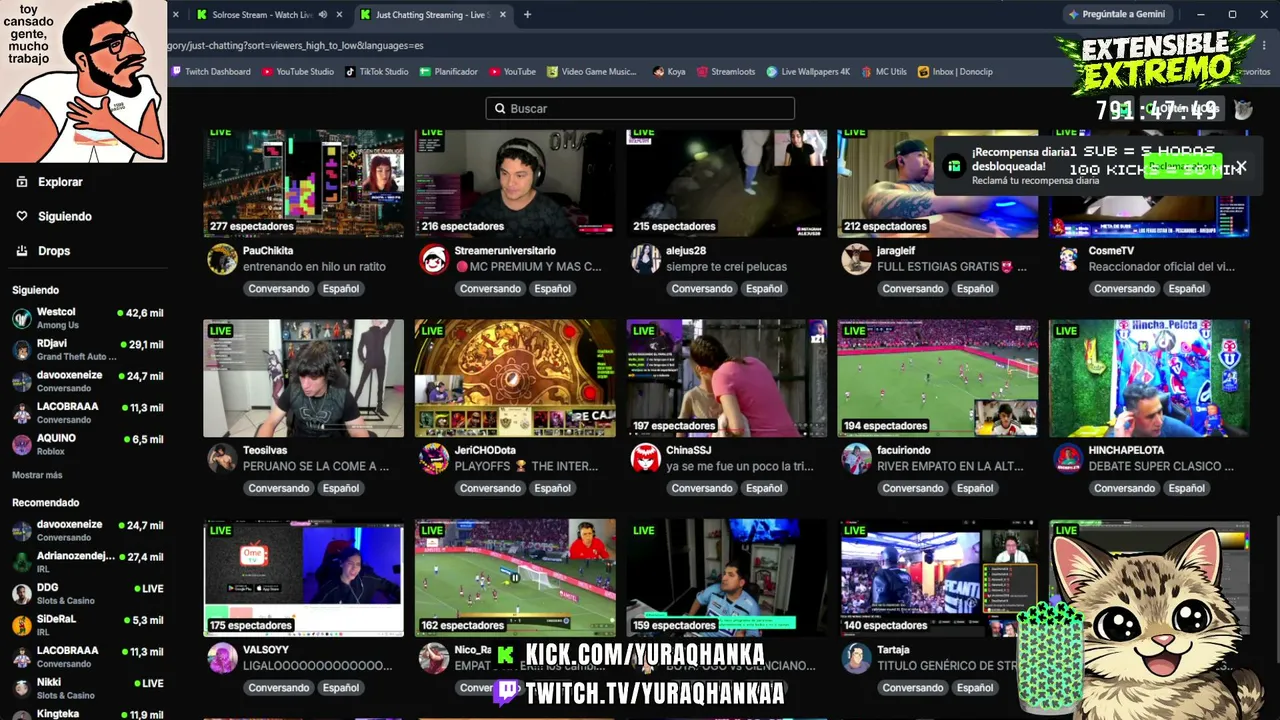Expand following list with Mostrar más
This screenshot has width=1280, height=720.
point(37,475)
